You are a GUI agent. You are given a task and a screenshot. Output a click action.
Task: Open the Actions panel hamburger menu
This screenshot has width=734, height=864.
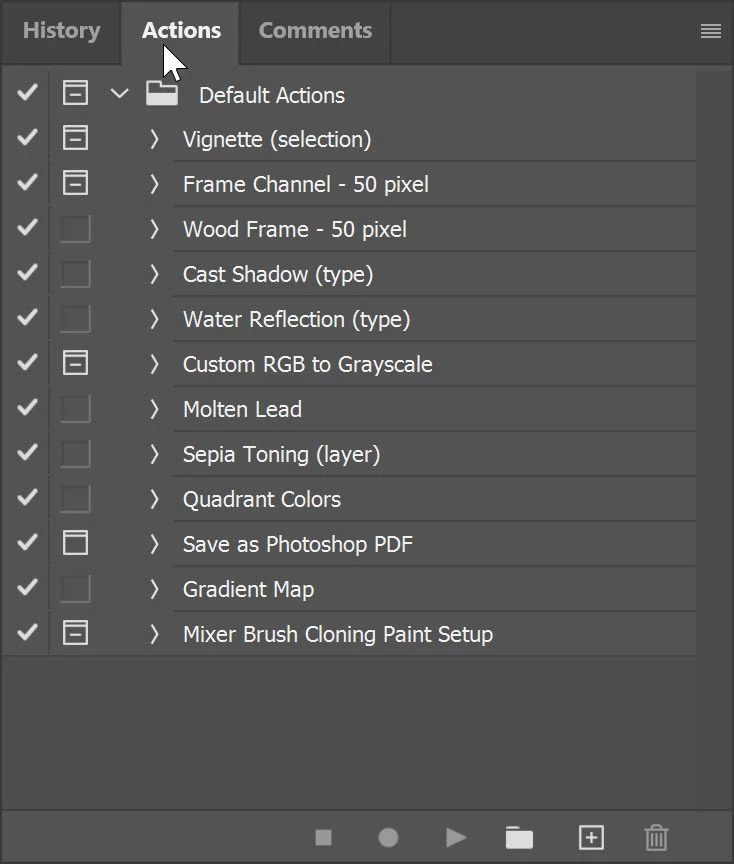click(711, 31)
